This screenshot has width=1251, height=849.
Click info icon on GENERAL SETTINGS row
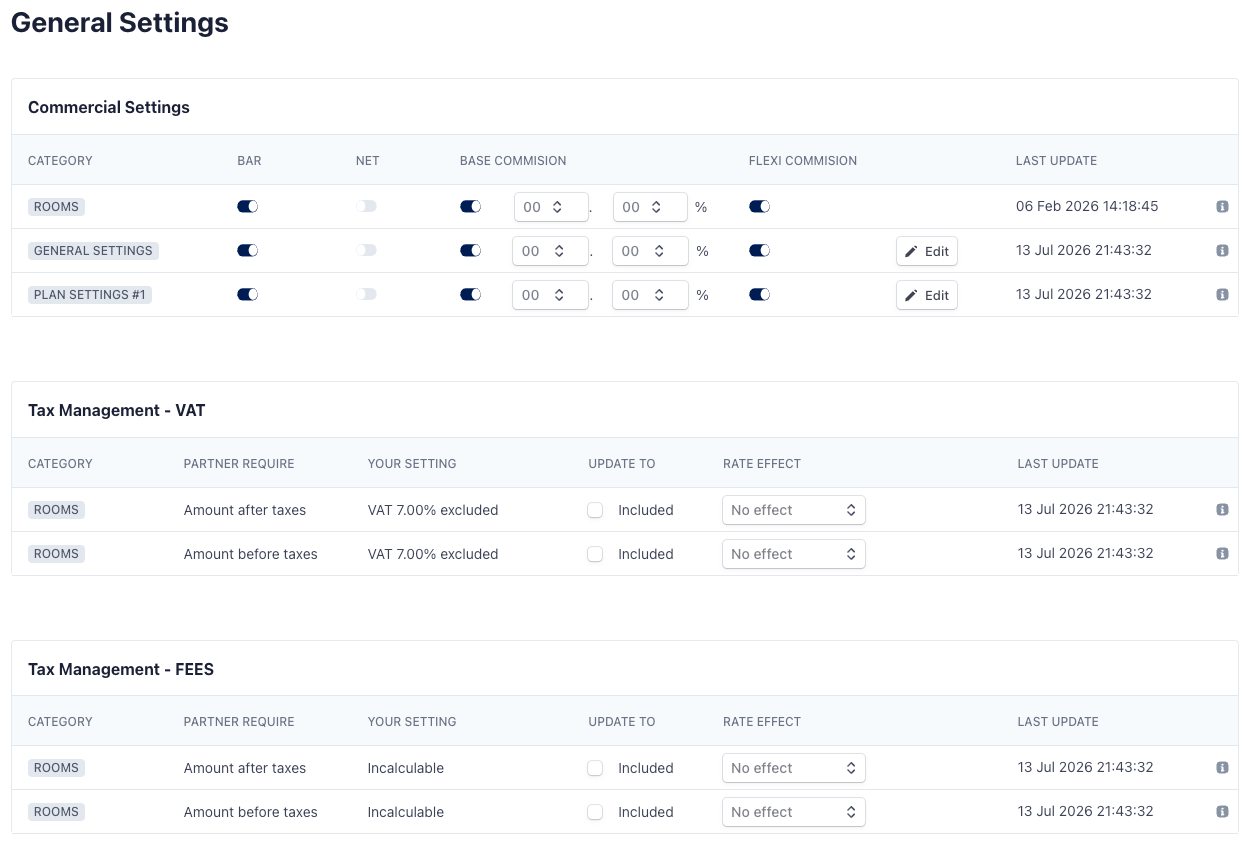point(1222,251)
